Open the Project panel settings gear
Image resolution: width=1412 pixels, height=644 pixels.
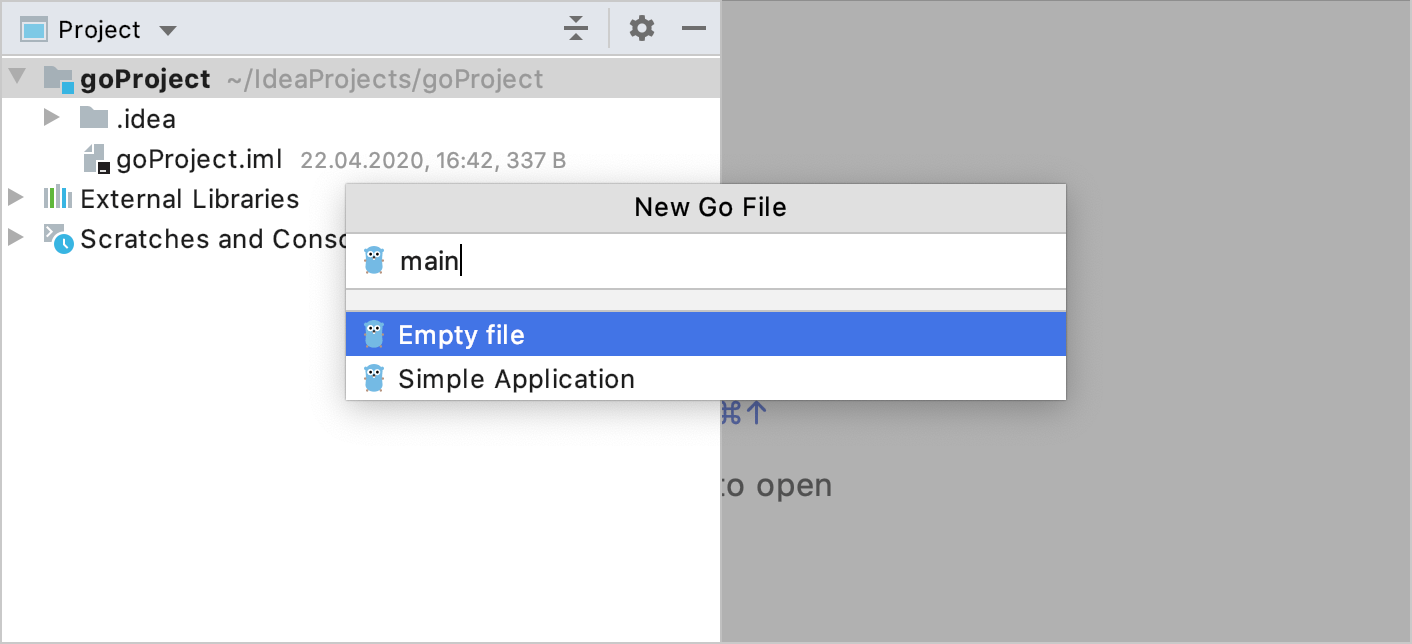641,28
